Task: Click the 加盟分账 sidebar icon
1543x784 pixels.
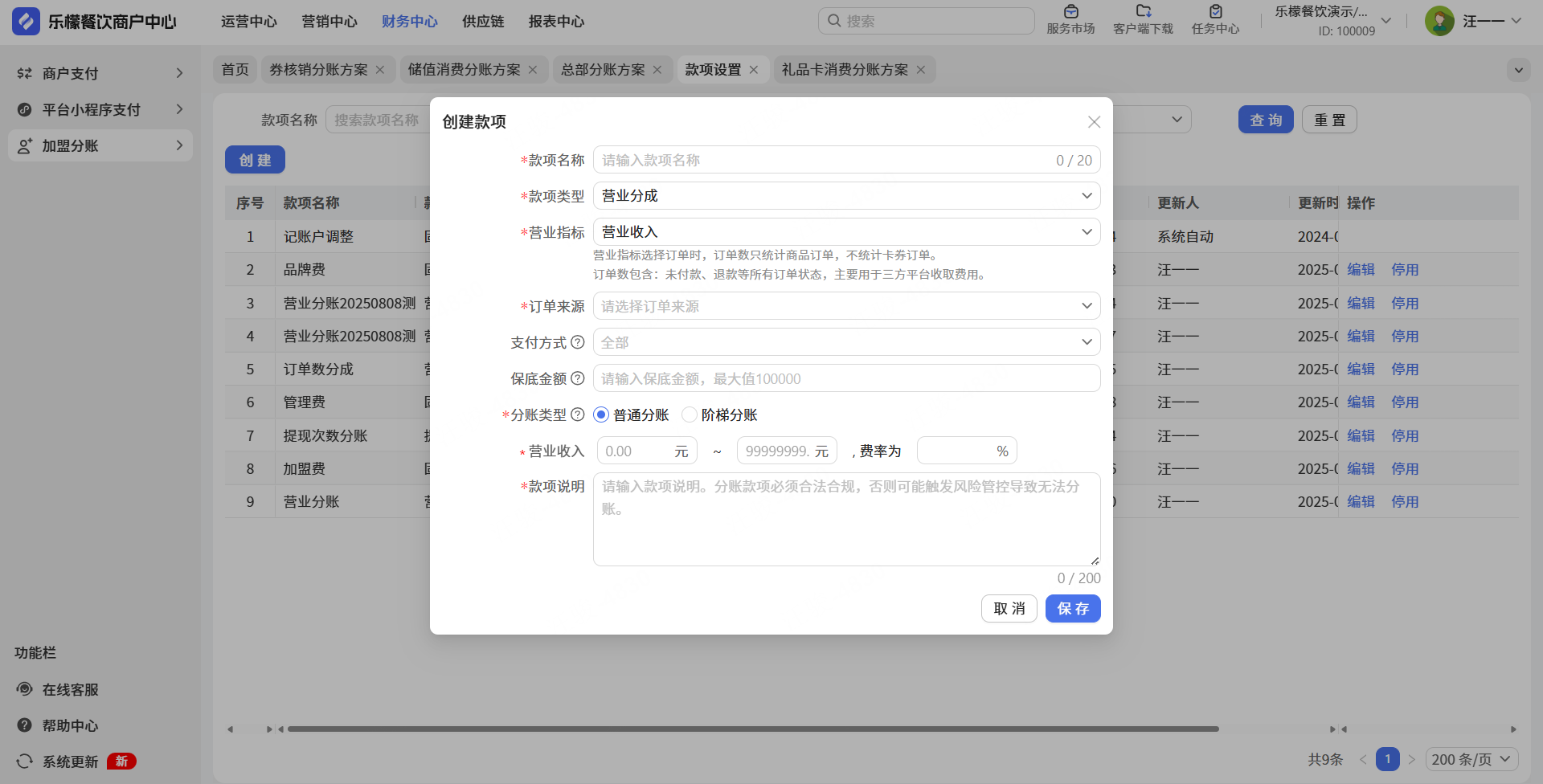Action: point(25,145)
